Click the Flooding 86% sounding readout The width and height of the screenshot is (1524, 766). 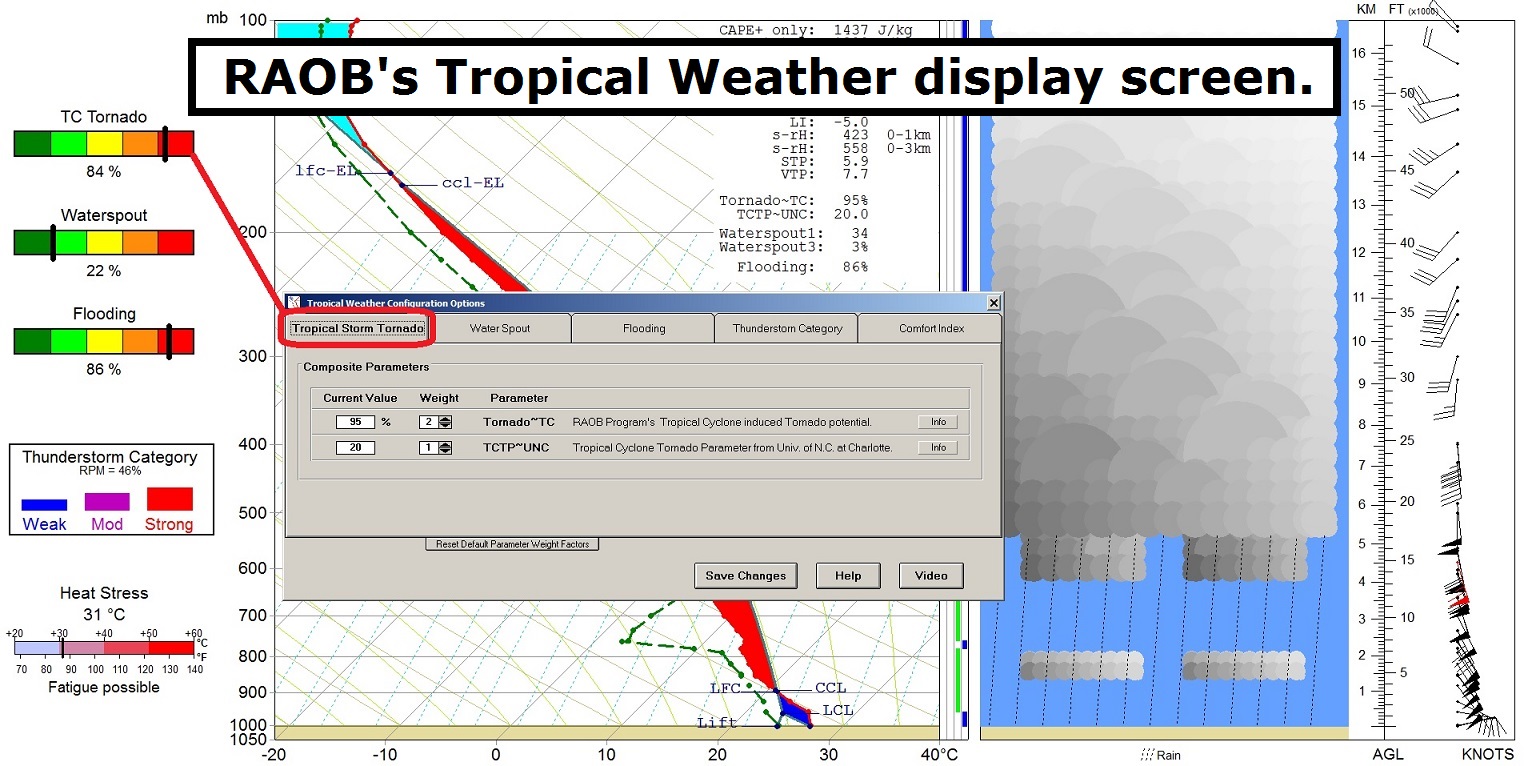coord(802,267)
